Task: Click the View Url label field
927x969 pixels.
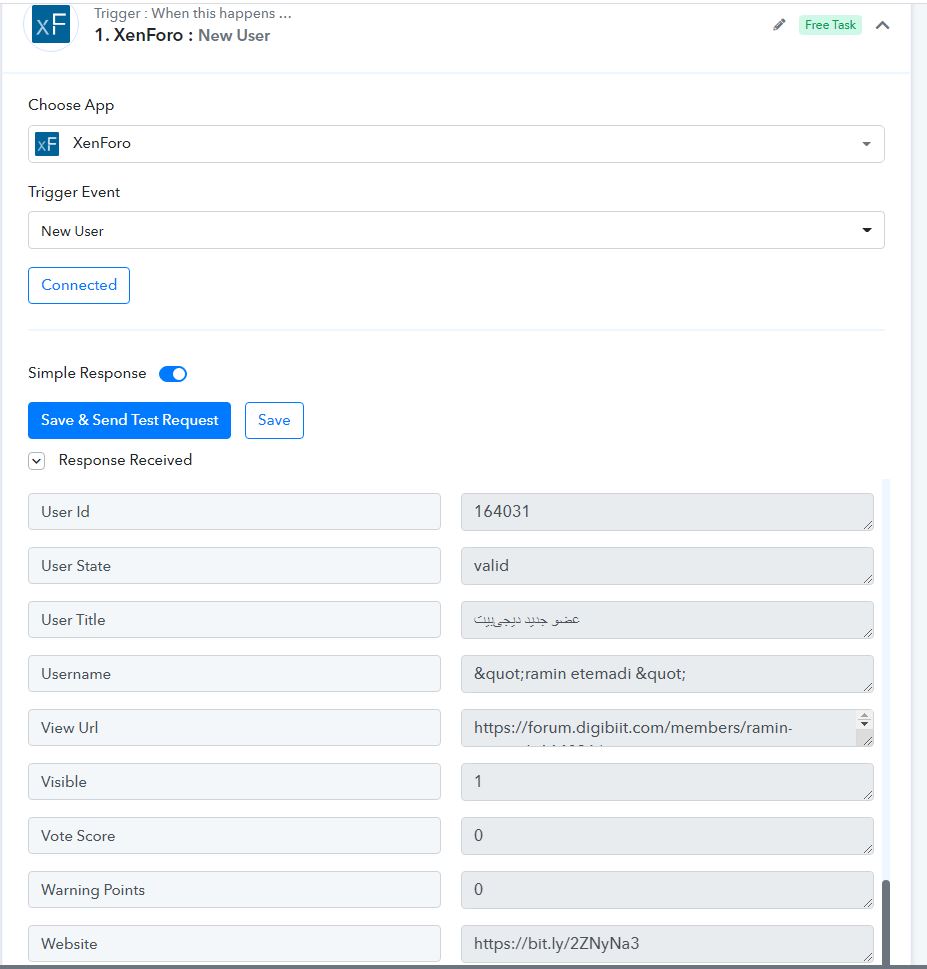Action: click(234, 728)
